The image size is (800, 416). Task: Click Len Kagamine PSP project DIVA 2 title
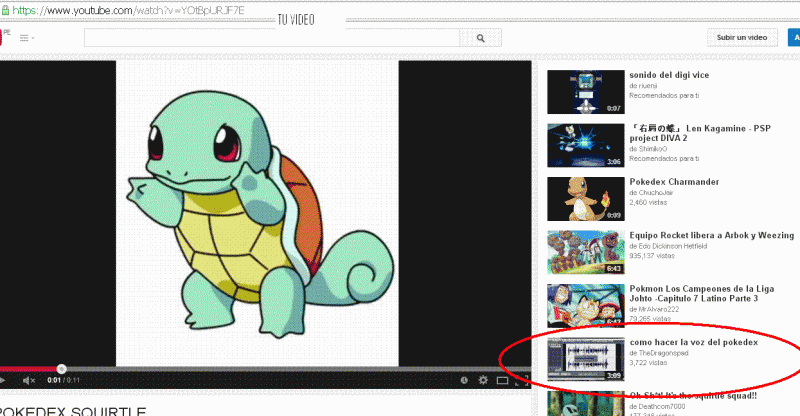tap(699, 133)
